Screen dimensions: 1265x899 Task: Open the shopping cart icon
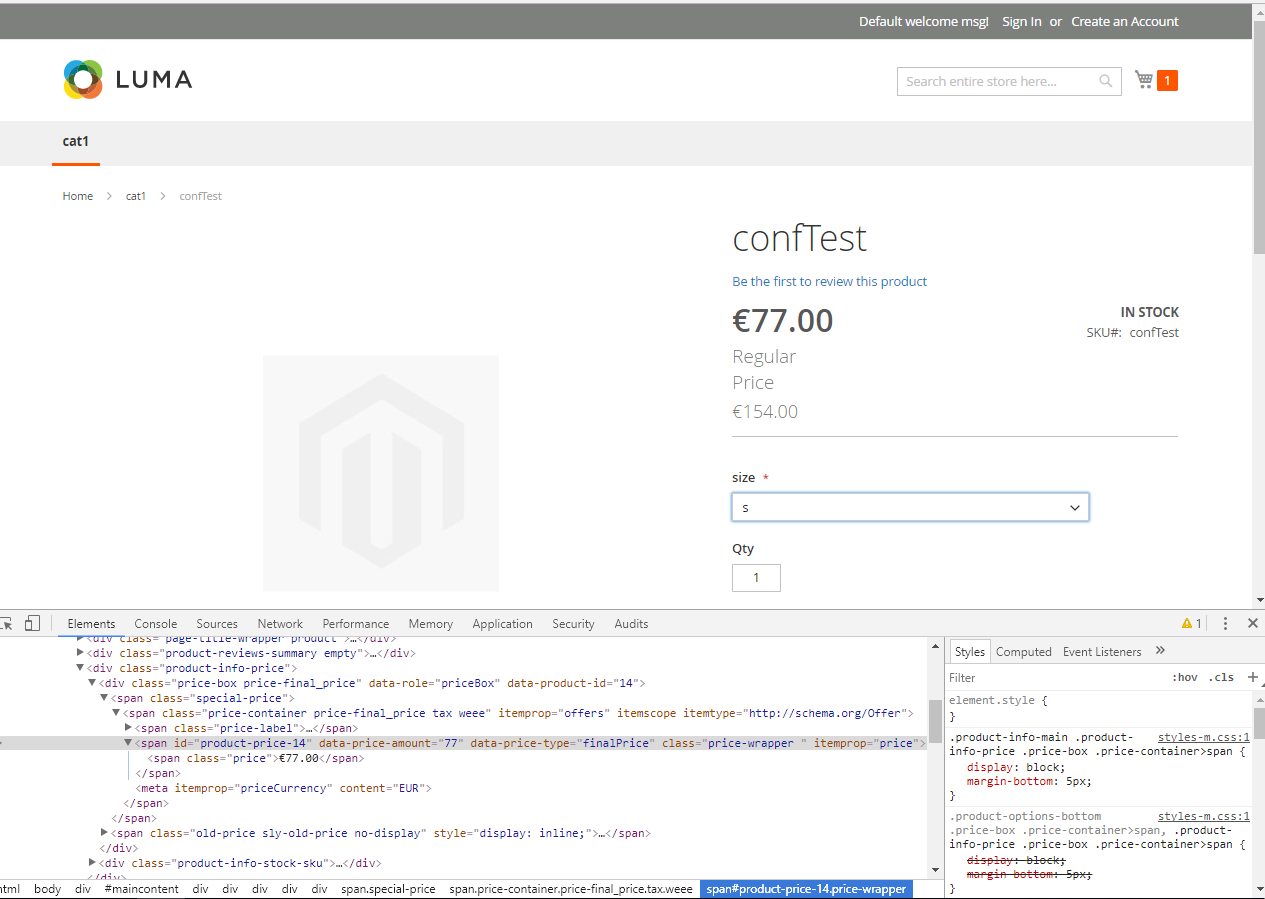pyautogui.click(x=1144, y=80)
